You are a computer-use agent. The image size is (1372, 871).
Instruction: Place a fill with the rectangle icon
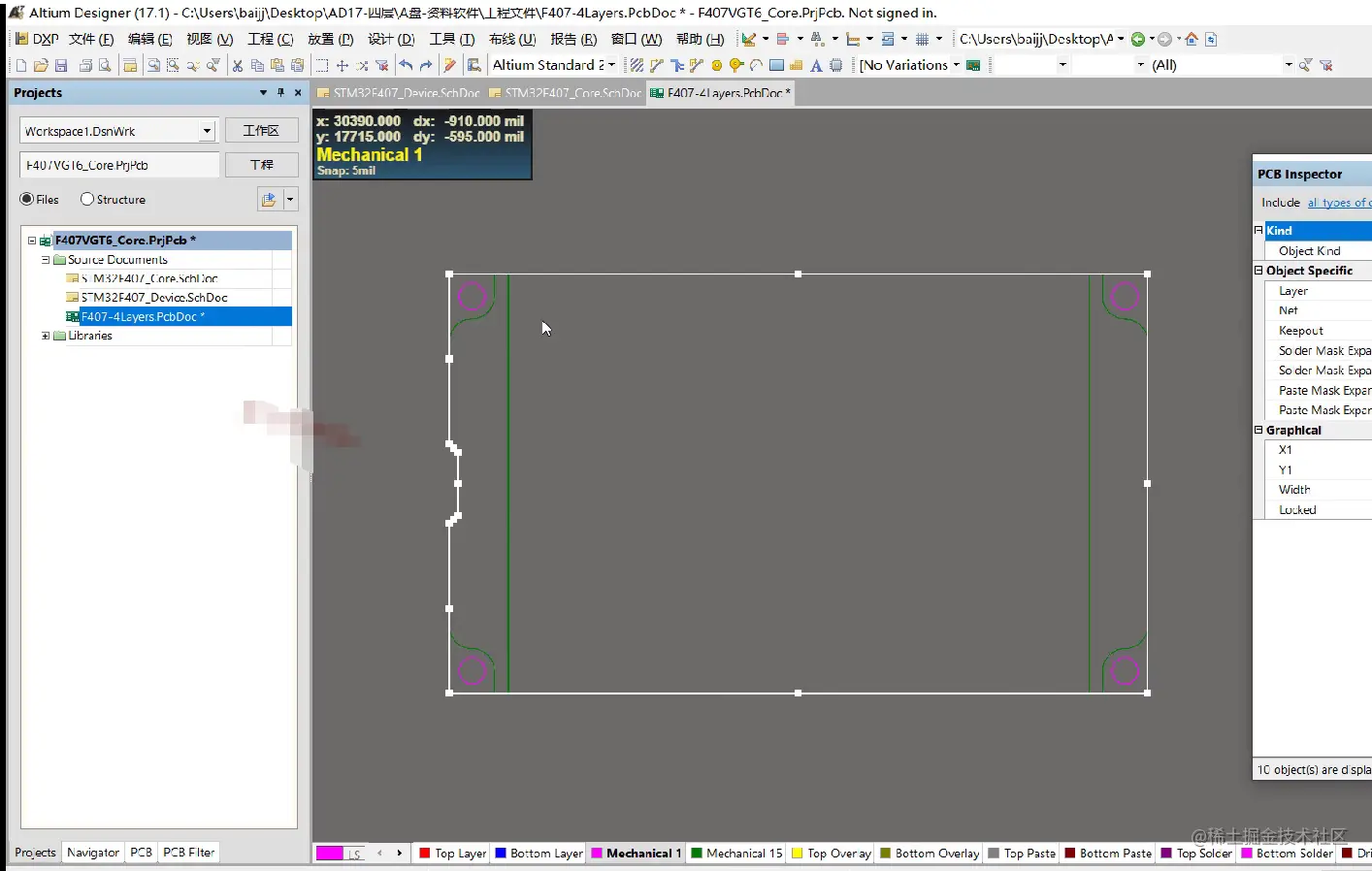pos(776,65)
